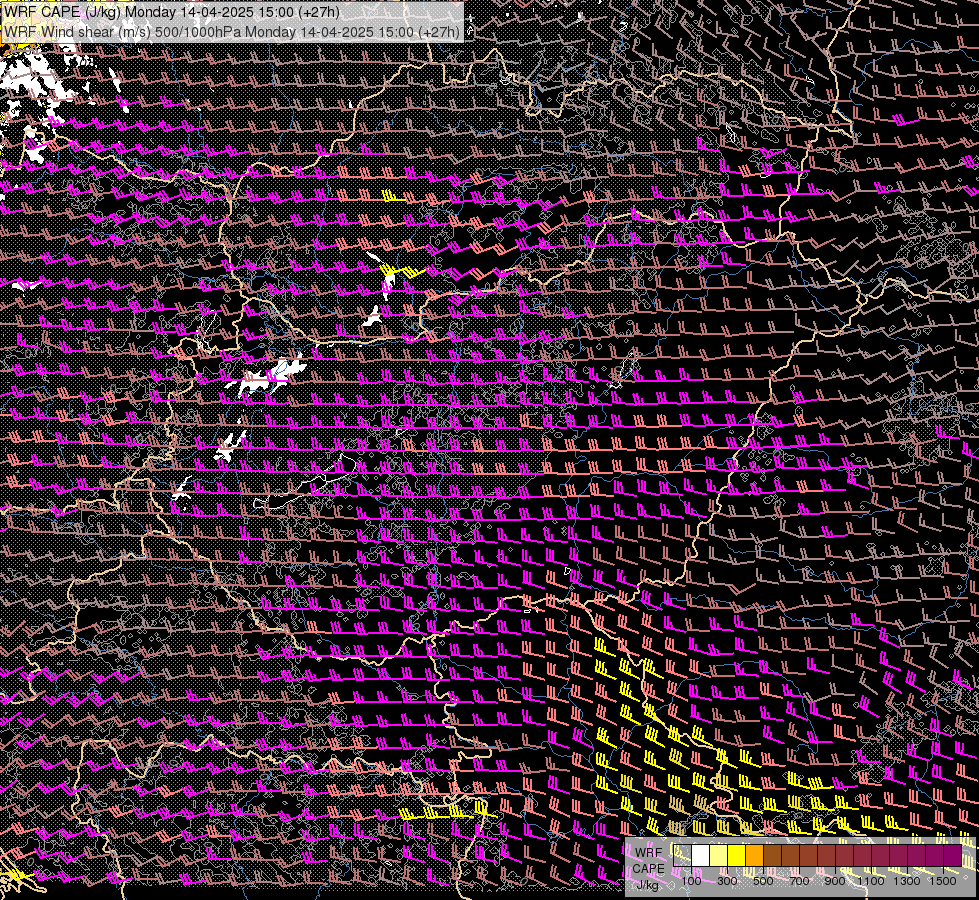The width and height of the screenshot is (979, 900).
Task: Click the WRF Wind shear 500/1000hPa title line
Action: click(x=232, y=31)
